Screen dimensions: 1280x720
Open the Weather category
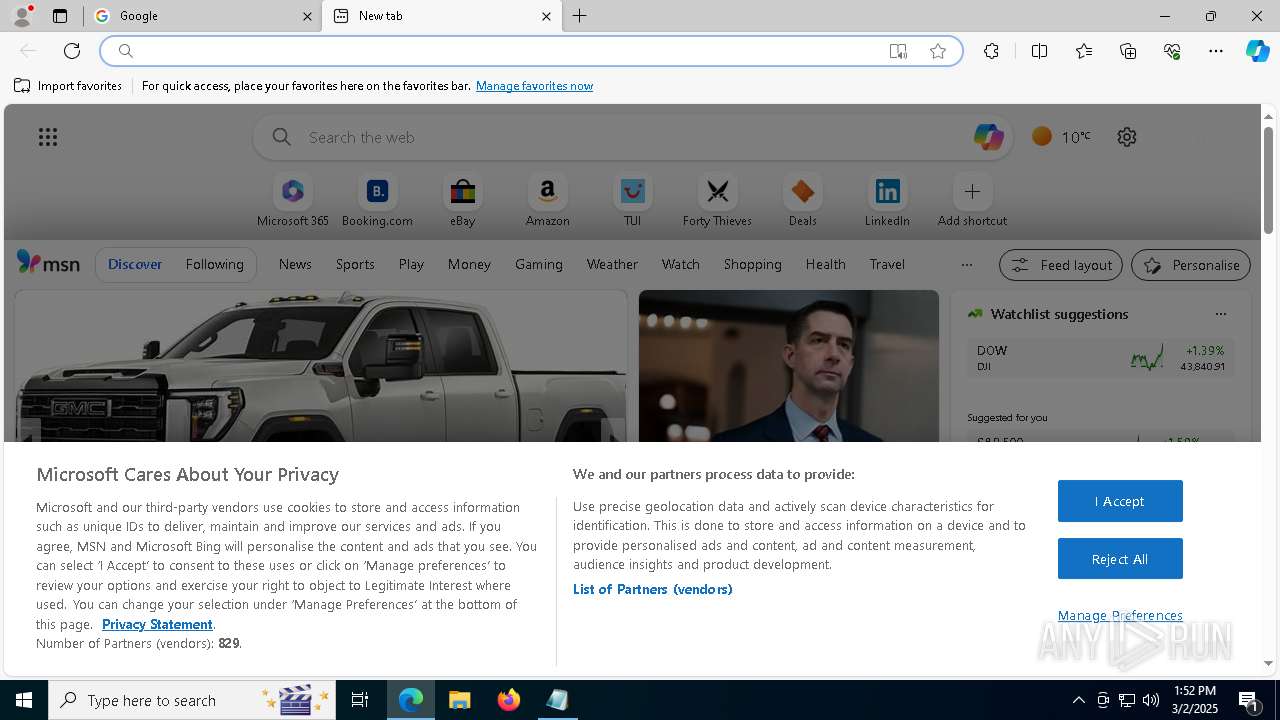point(612,264)
